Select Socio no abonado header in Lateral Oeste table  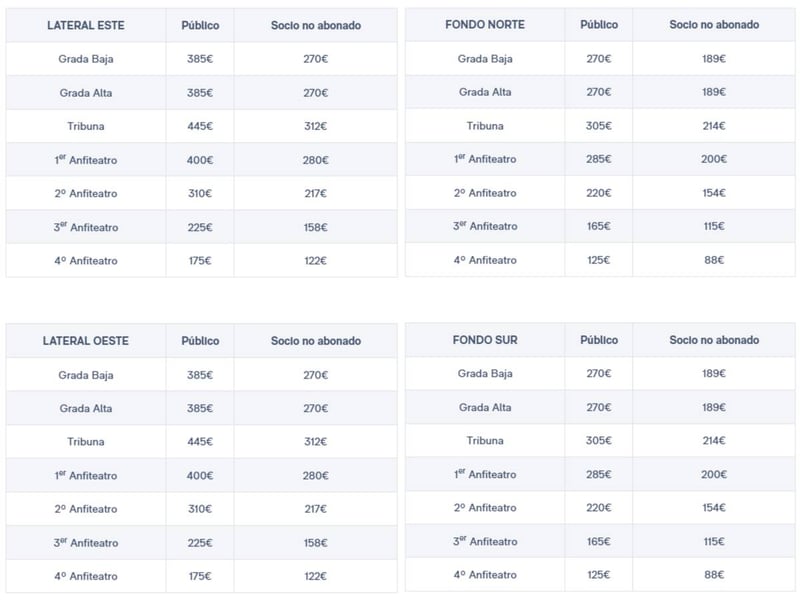315,341
